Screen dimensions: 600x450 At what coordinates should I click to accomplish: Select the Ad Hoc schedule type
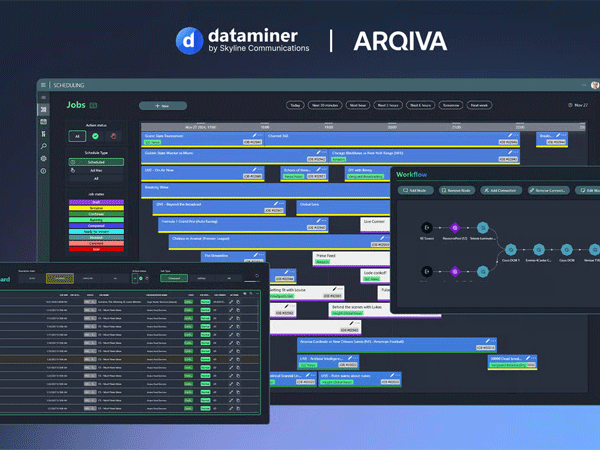[x=96, y=171]
